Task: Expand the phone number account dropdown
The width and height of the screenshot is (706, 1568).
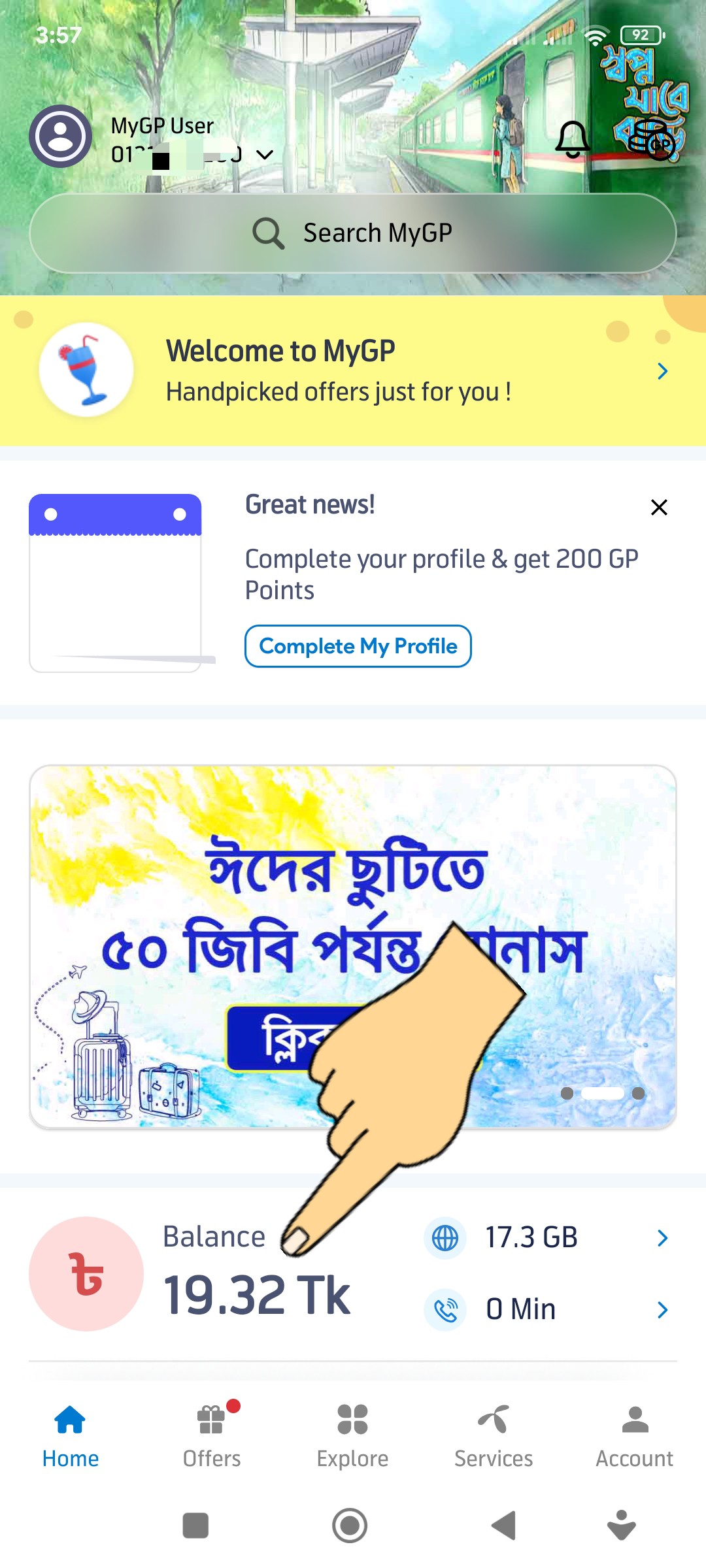Action: (265, 155)
